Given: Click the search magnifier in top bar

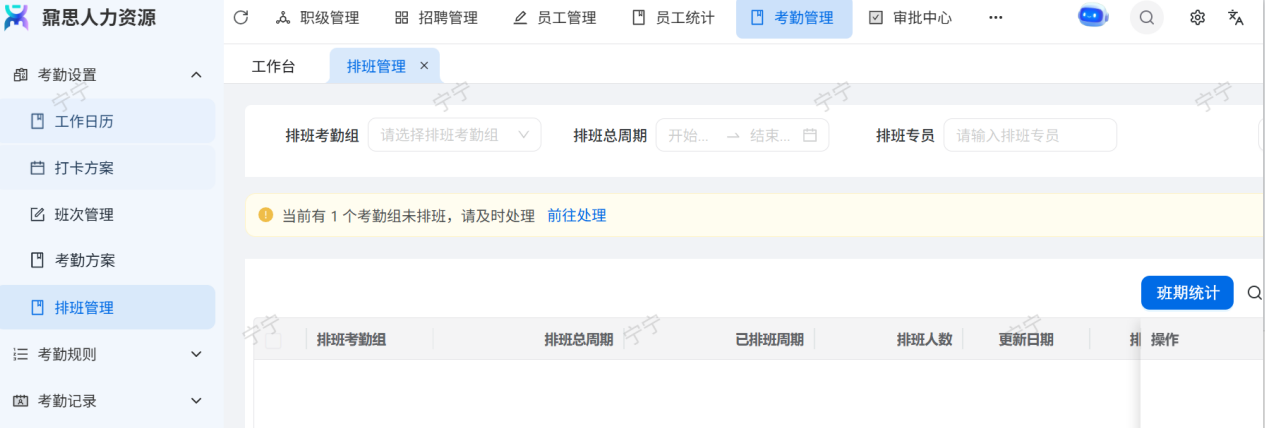Looking at the screenshot, I should click(x=1147, y=18).
